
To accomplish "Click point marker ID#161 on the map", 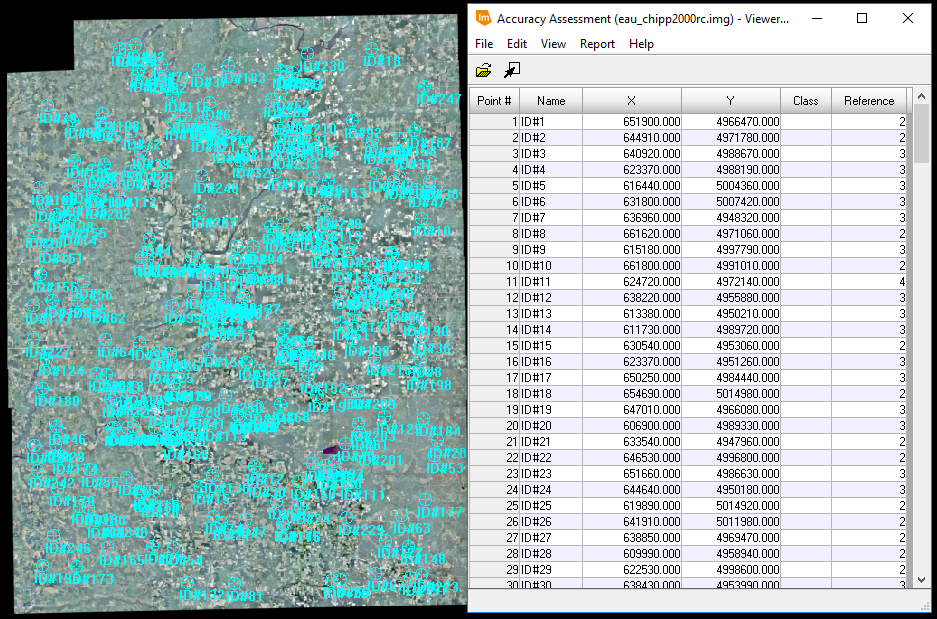I will pos(47,246).
